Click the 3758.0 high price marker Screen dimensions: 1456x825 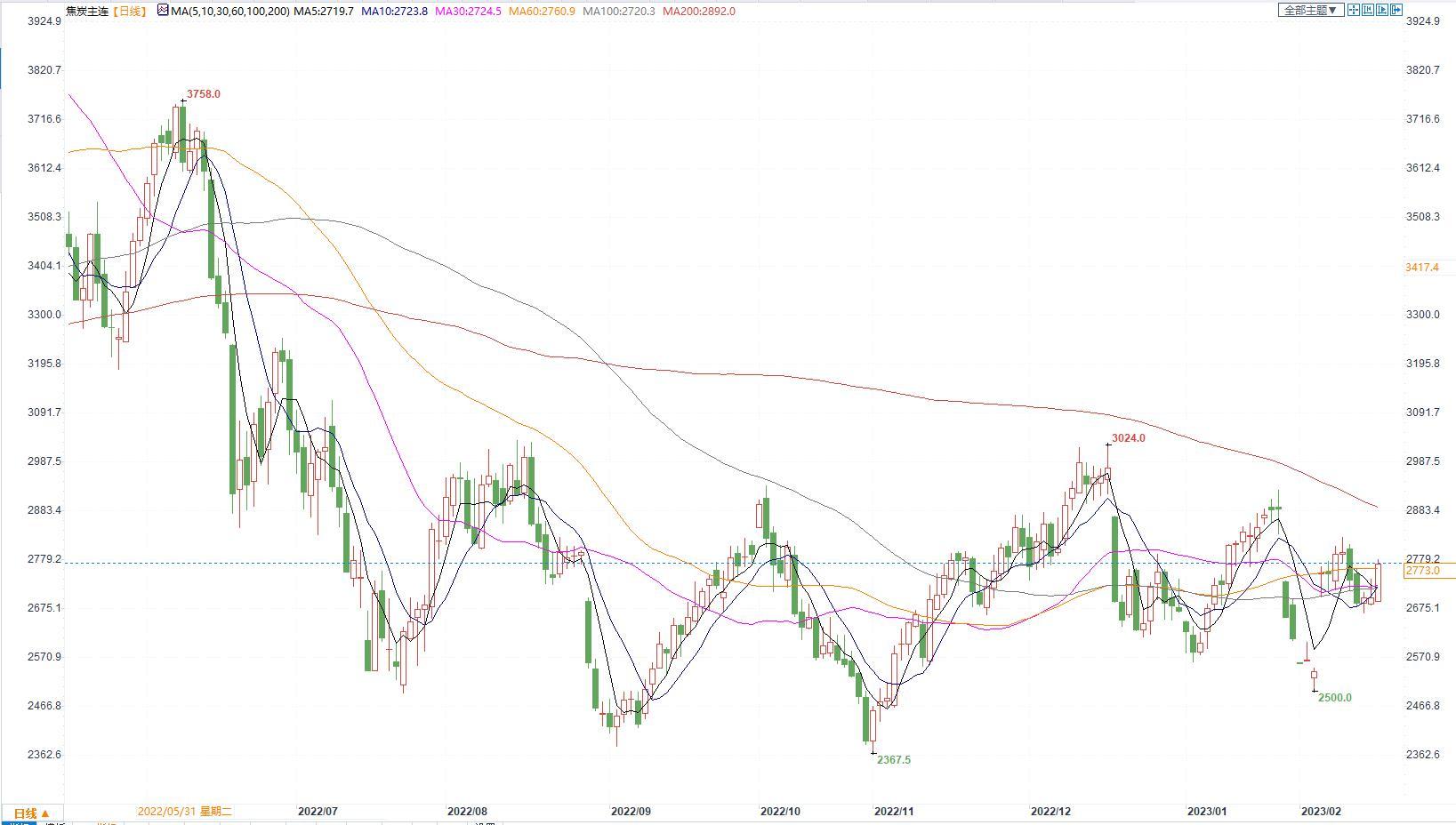coord(203,94)
